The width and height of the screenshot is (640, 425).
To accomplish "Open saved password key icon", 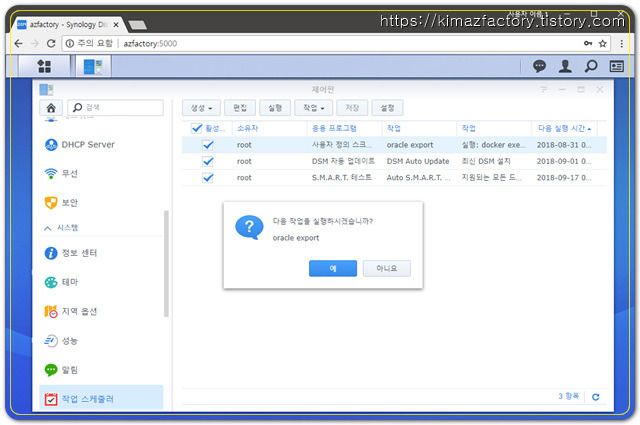I will (588, 43).
